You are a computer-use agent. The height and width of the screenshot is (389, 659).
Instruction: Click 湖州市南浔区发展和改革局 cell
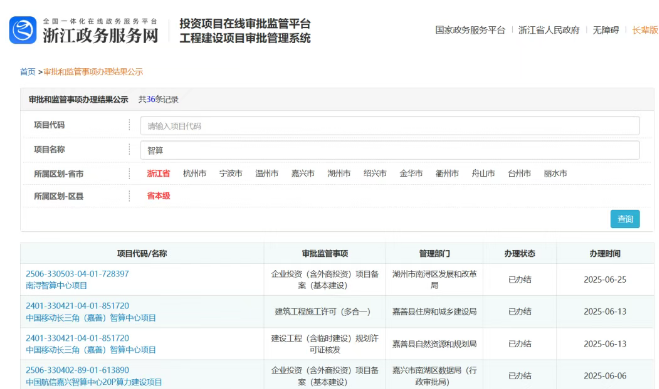434,280
